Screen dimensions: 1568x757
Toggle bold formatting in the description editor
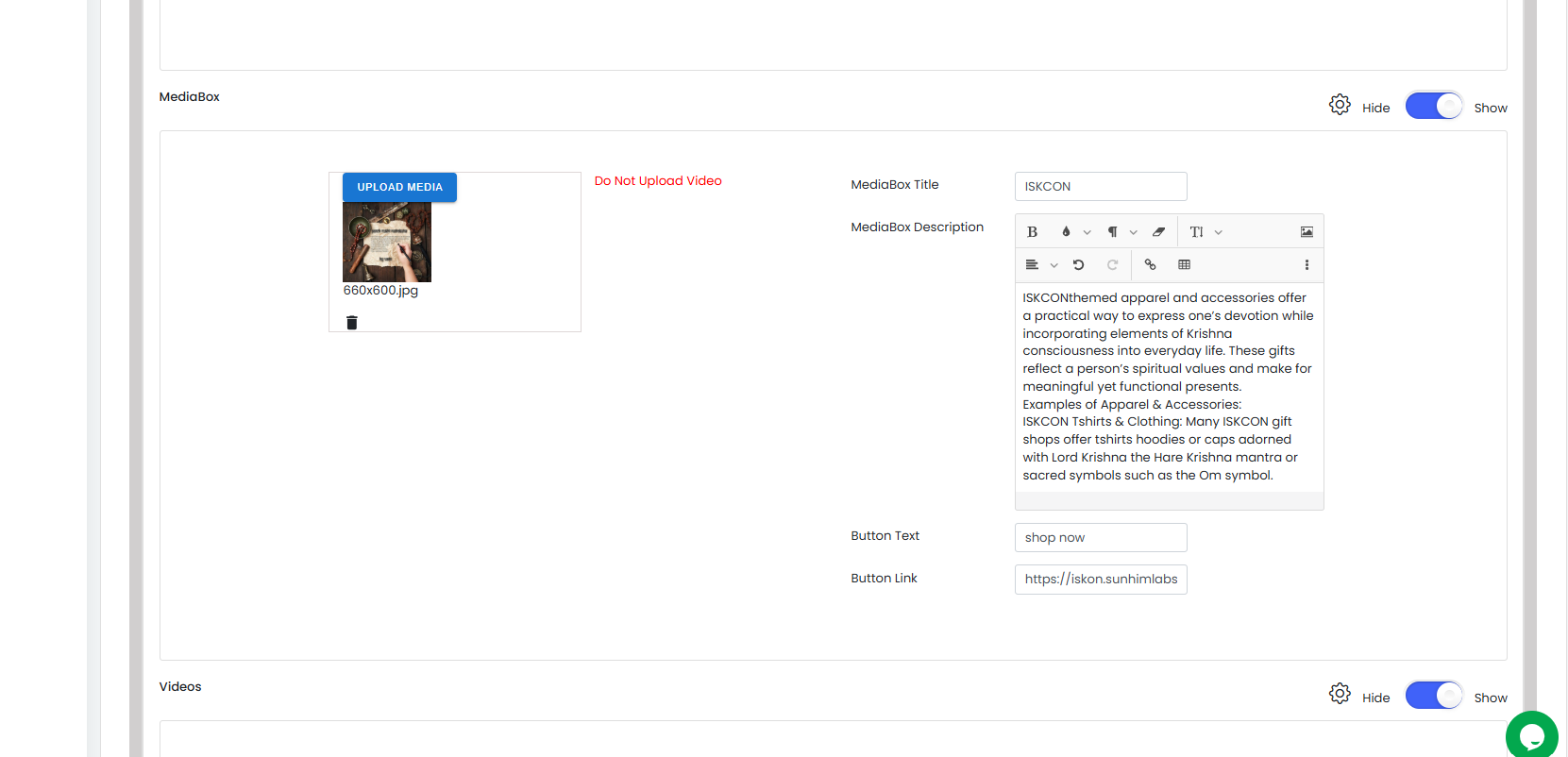(1032, 232)
